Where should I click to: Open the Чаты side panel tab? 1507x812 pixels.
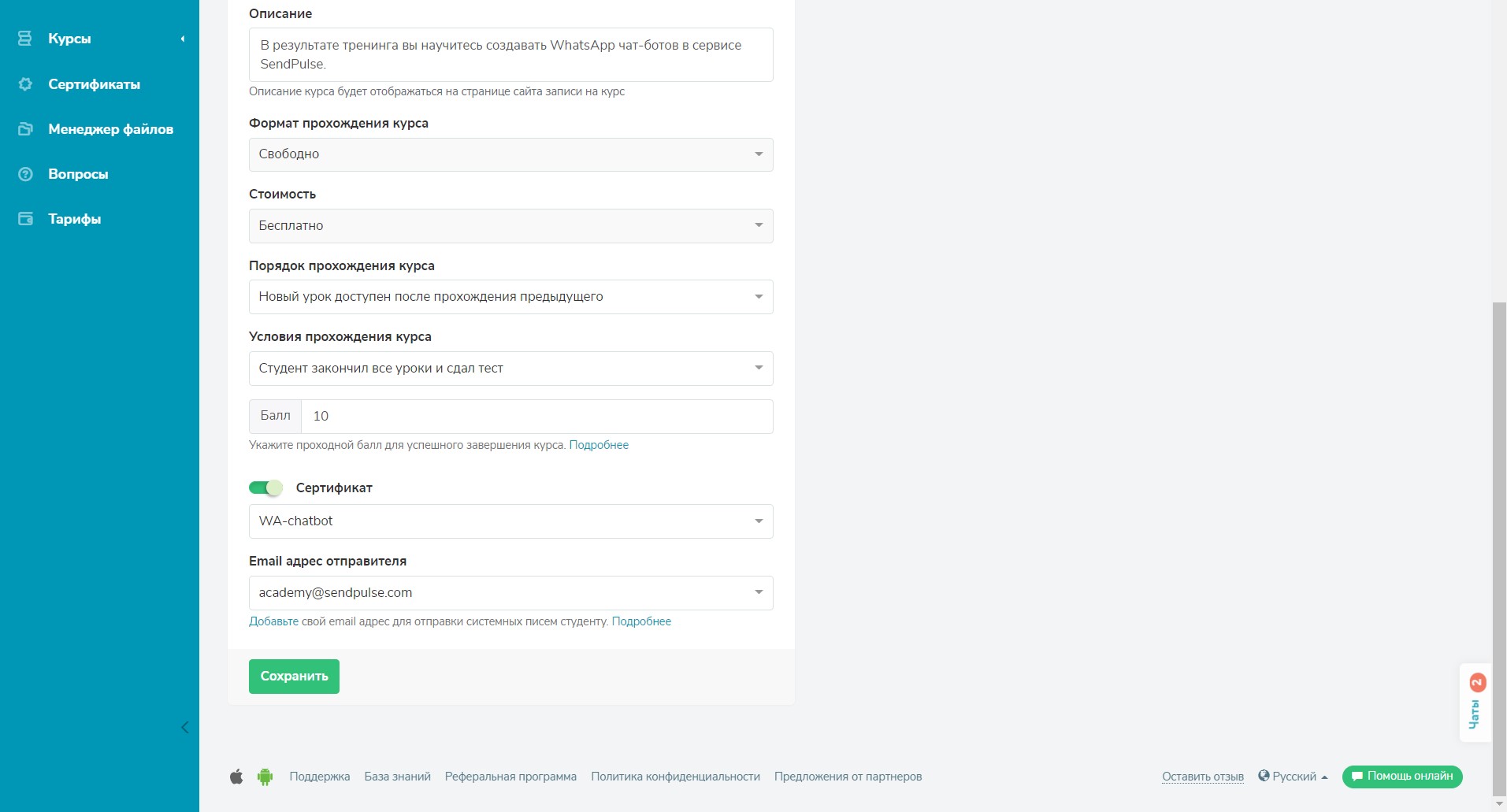click(1475, 703)
